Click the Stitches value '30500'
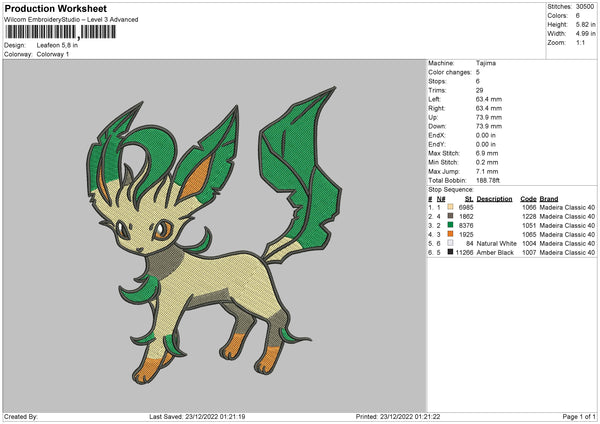 coord(585,7)
